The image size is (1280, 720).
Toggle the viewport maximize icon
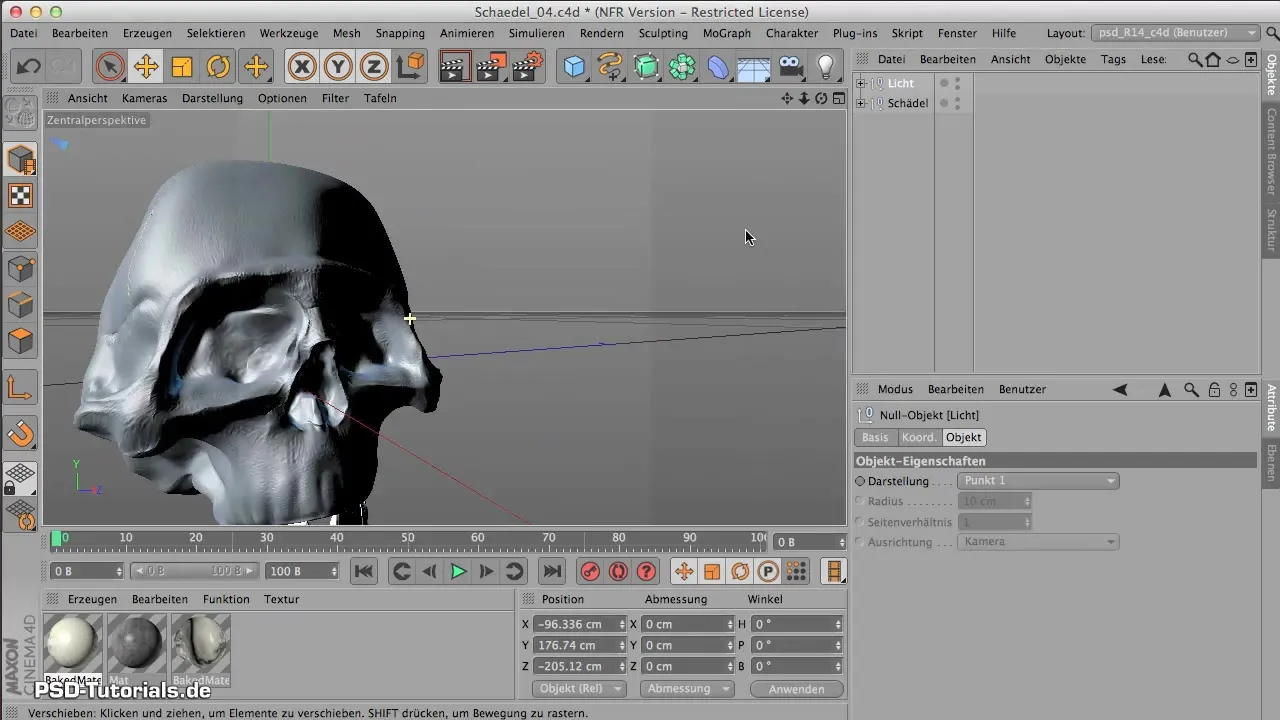[x=837, y=98]
